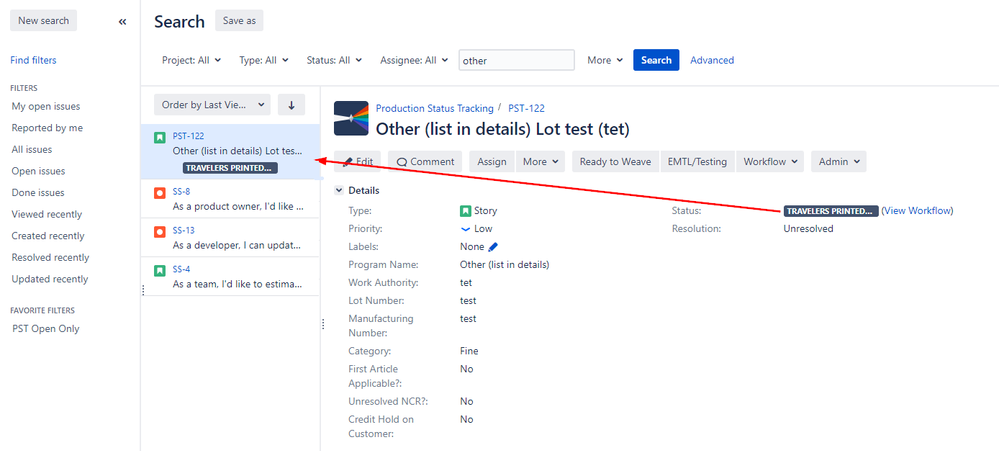999x451 pixels.
Task: Click the red issue type icon for SS-8
Action: click(x=160, y=192)
